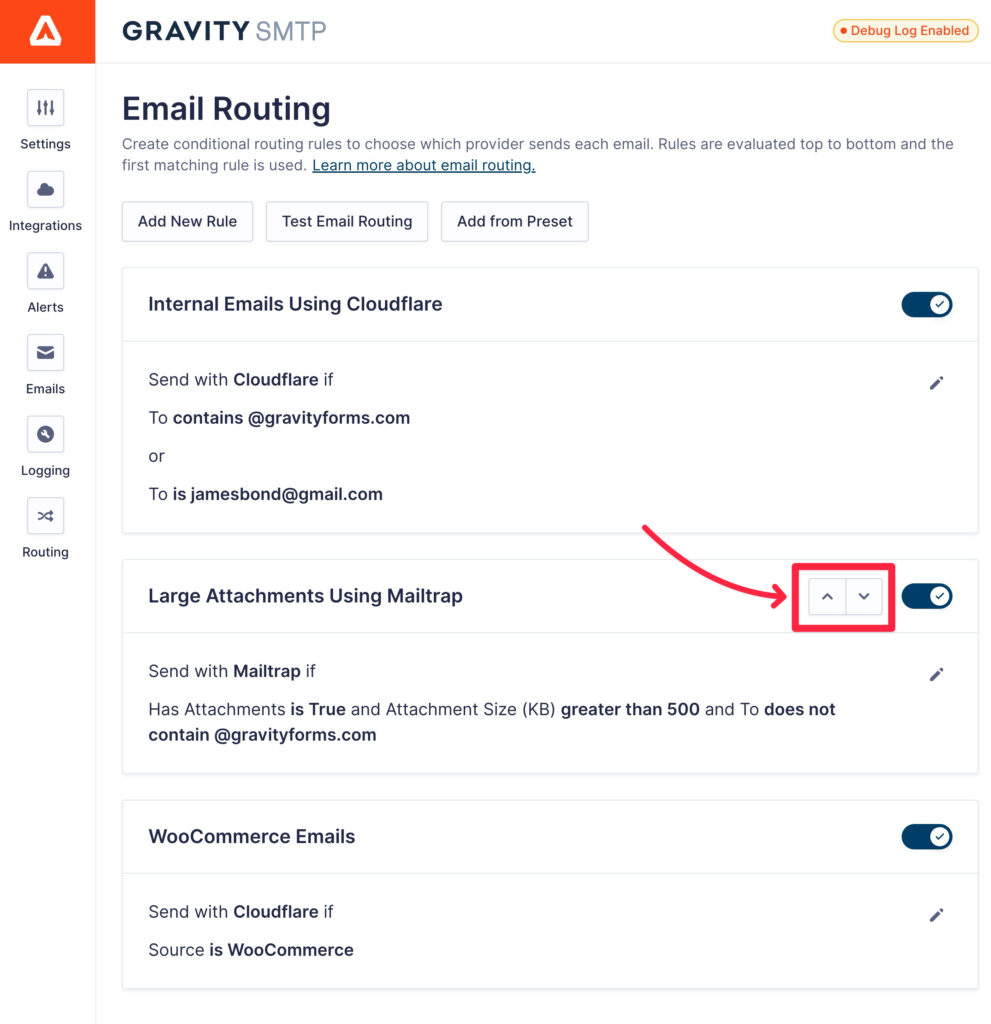Open the Alerts warning triangle icon
991x1024 pixels.
pos(45,271)
